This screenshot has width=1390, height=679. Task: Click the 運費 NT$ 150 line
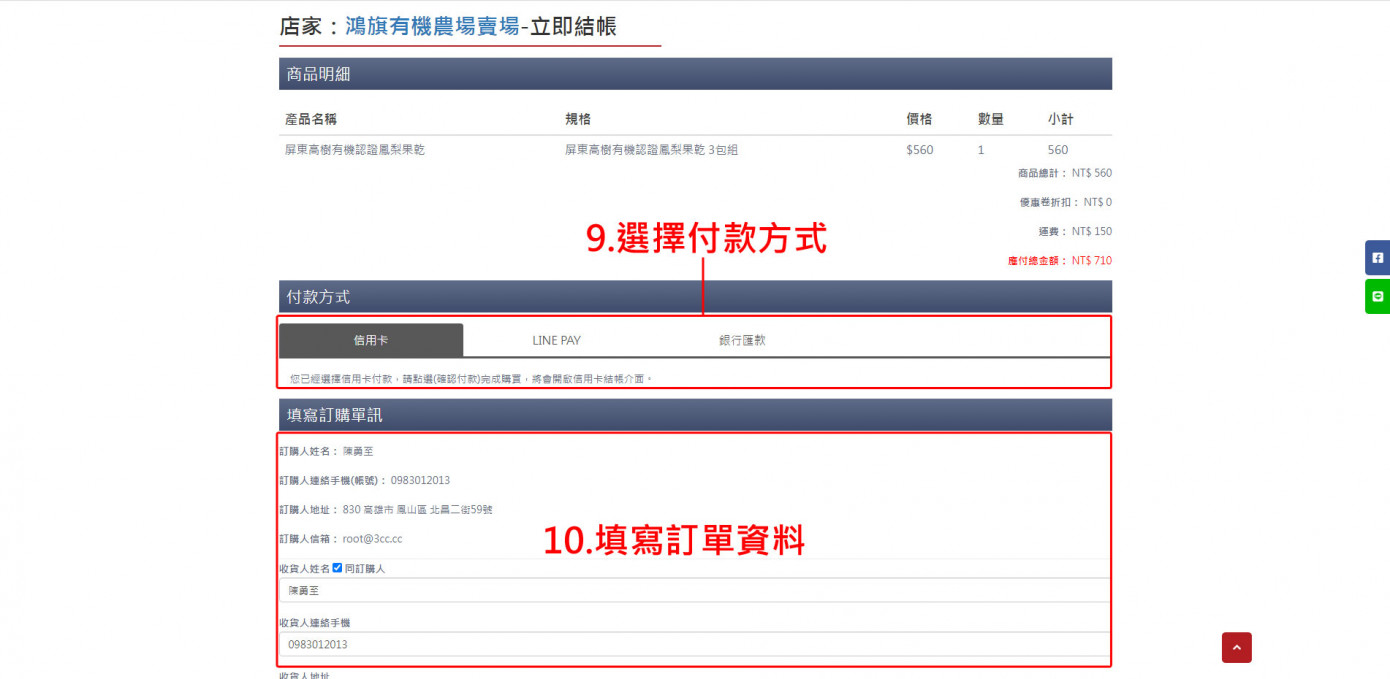click(x=1075, y=232)
